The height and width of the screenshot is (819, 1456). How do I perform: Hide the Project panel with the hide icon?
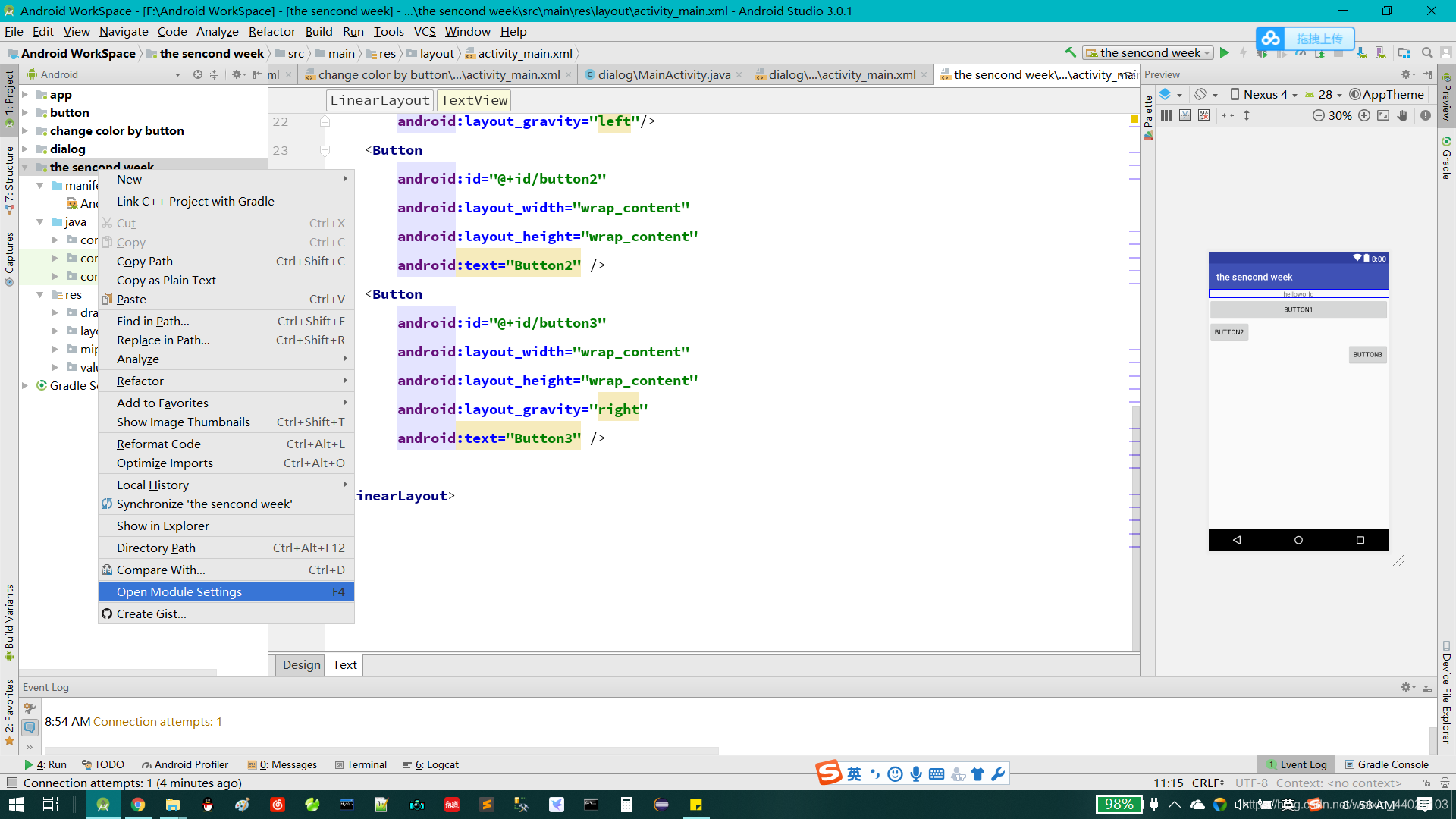click(x=257, y=74)
